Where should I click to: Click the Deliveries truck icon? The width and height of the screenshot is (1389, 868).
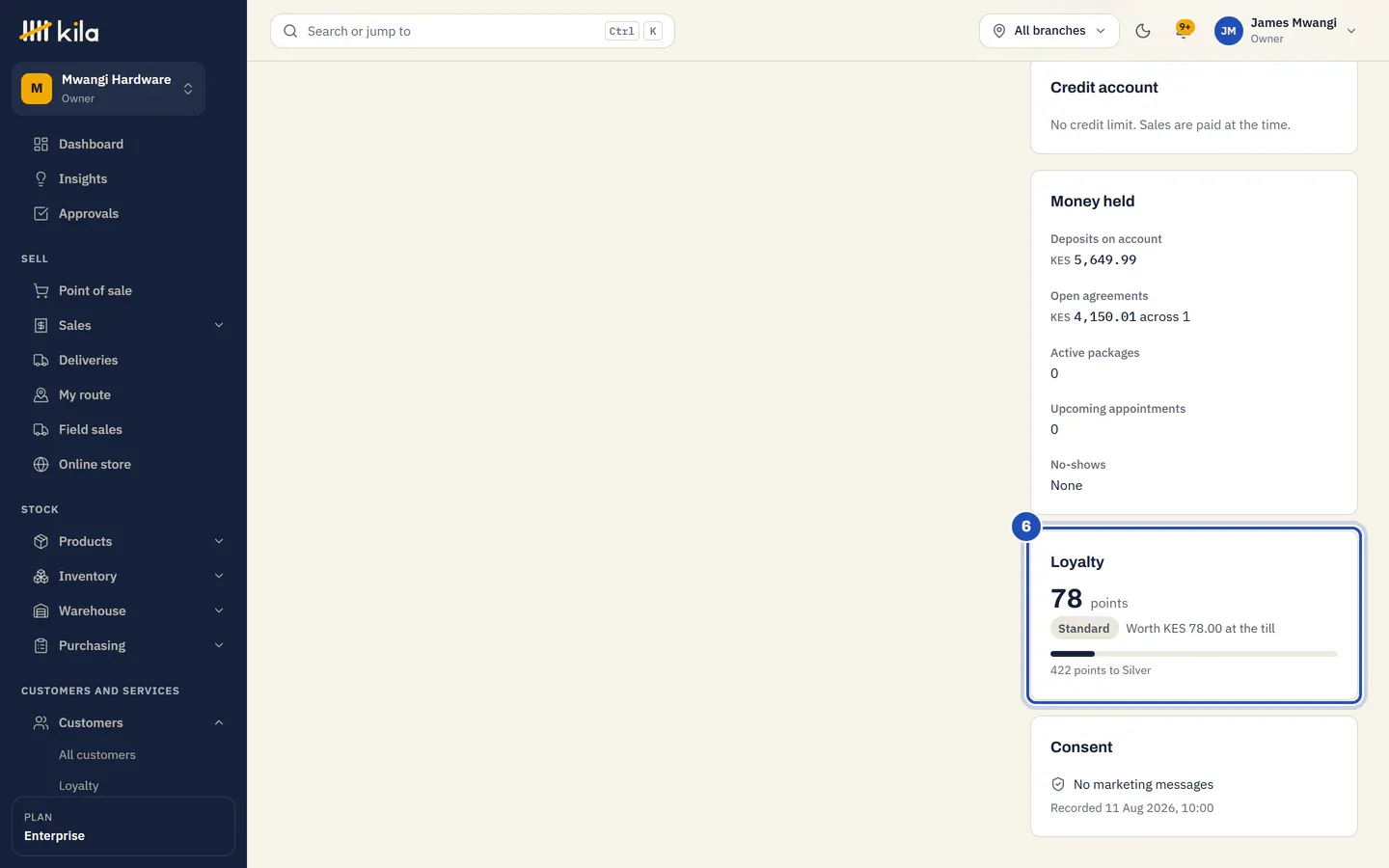tap(41, 361)
